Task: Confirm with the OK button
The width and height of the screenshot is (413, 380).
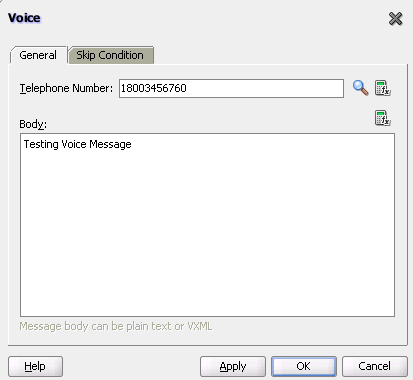Action: [x=304, y=366]
